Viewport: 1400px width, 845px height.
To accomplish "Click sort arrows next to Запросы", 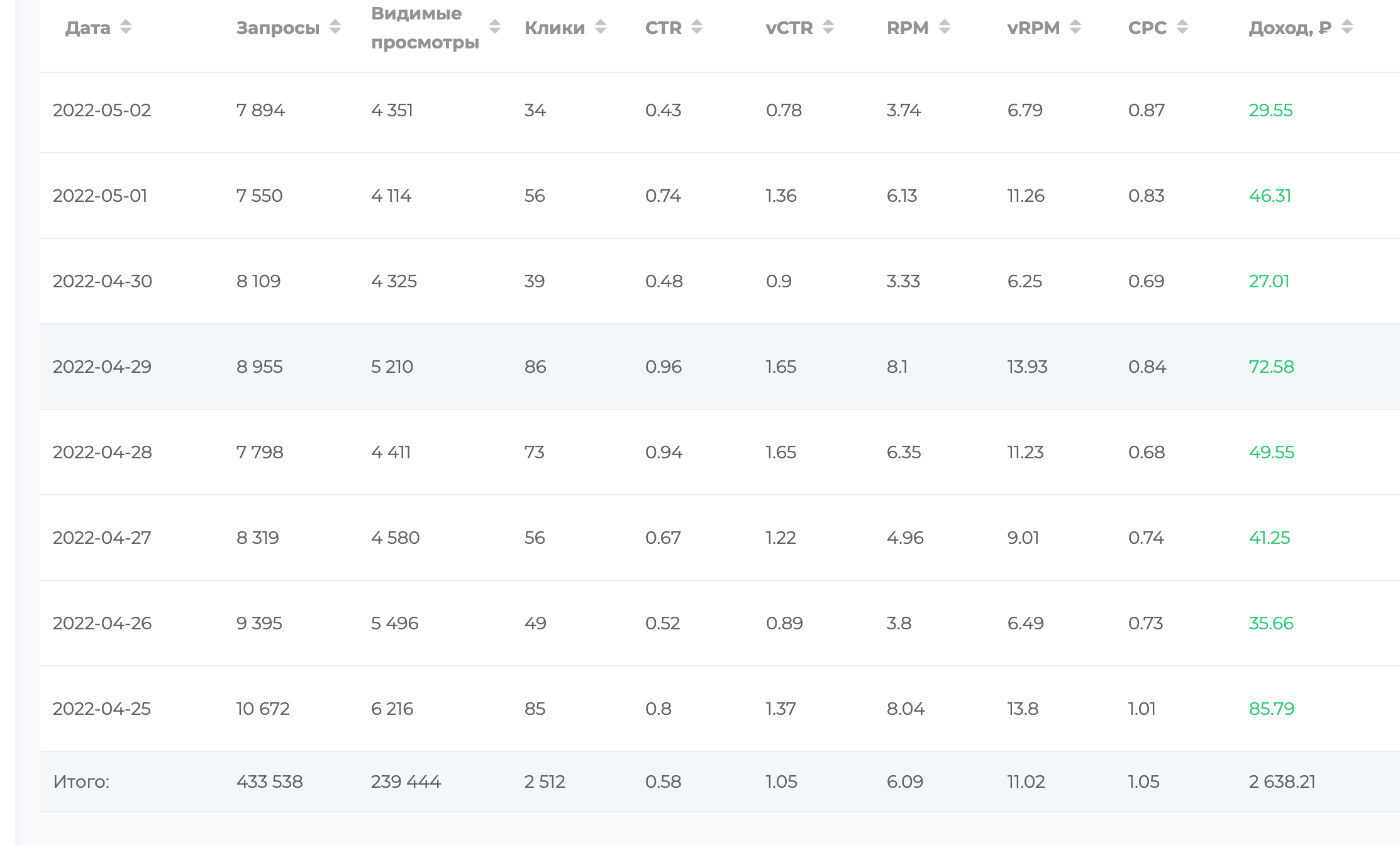I will (335, 27).
